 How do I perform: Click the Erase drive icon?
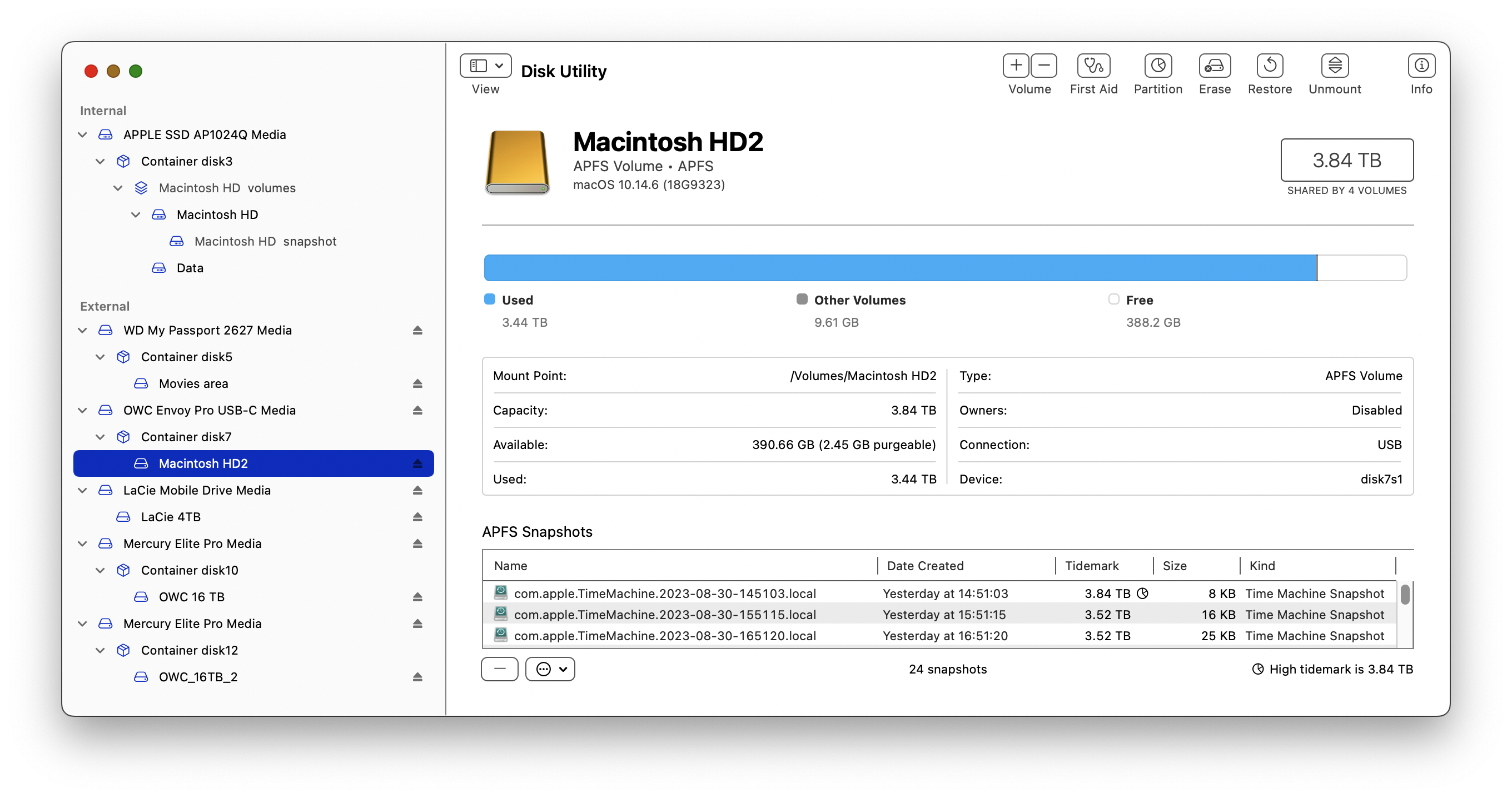1215,66
